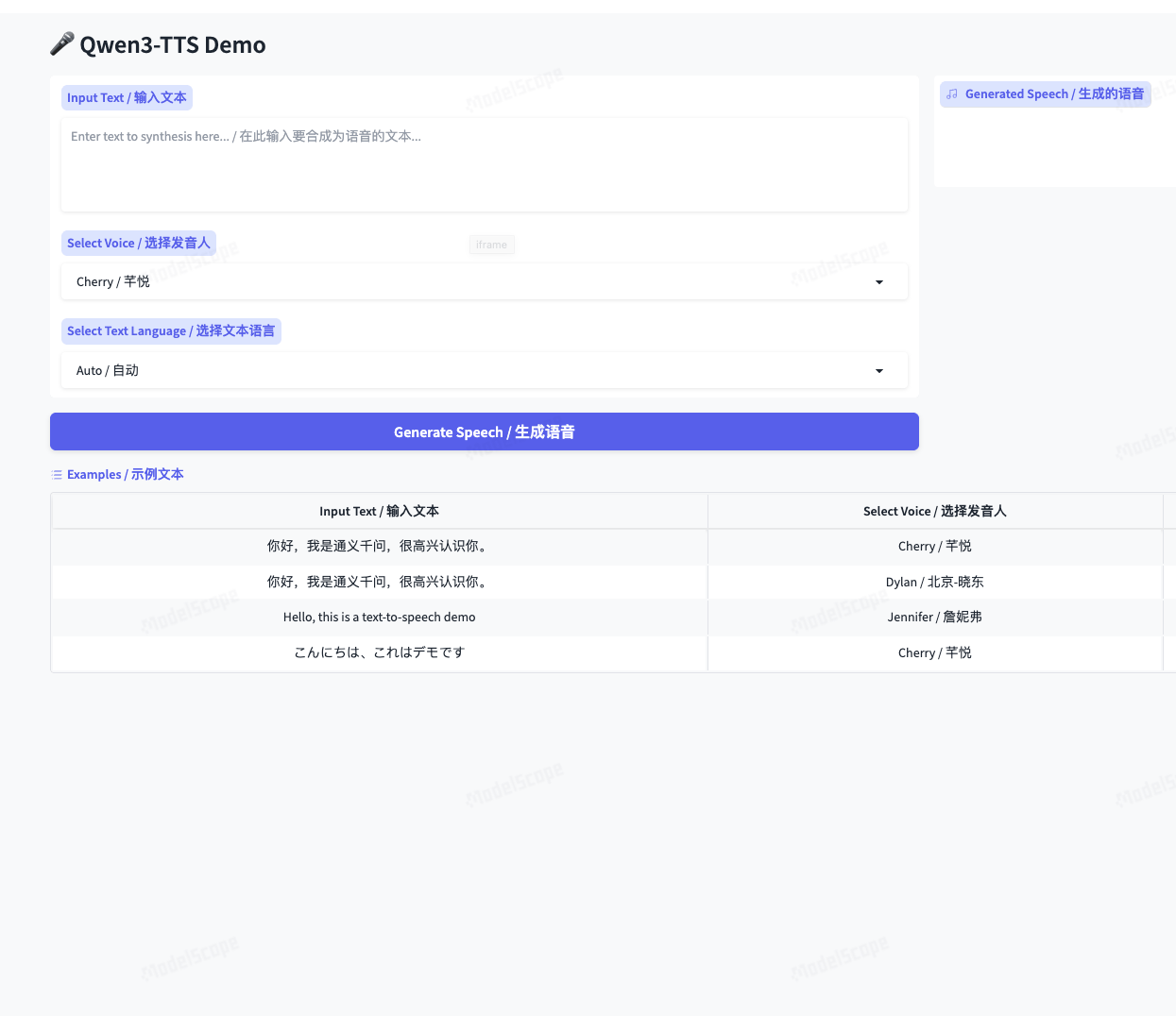Click the list icon beside Examples
The height and width of the screenshot is (1016, 1176).
click(x=57, y=475)
